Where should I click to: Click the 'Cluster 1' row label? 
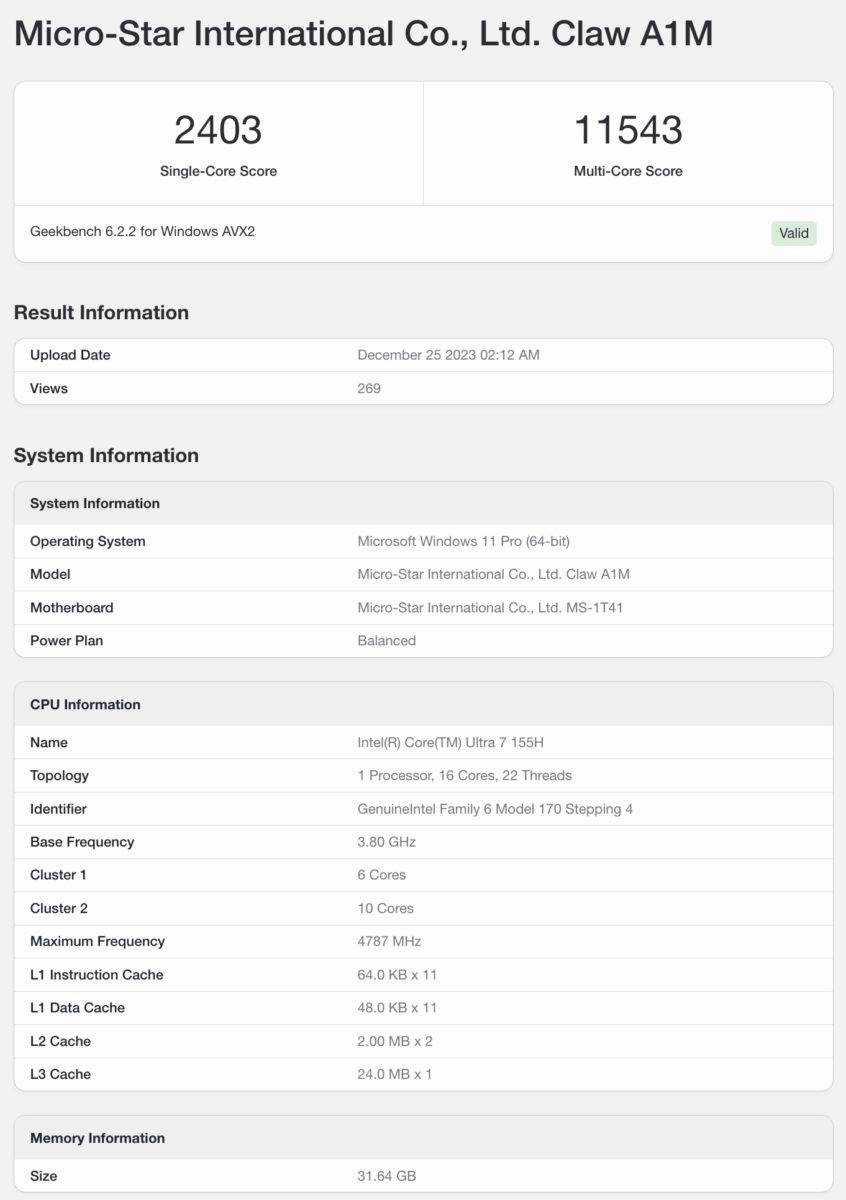point(58,874)
